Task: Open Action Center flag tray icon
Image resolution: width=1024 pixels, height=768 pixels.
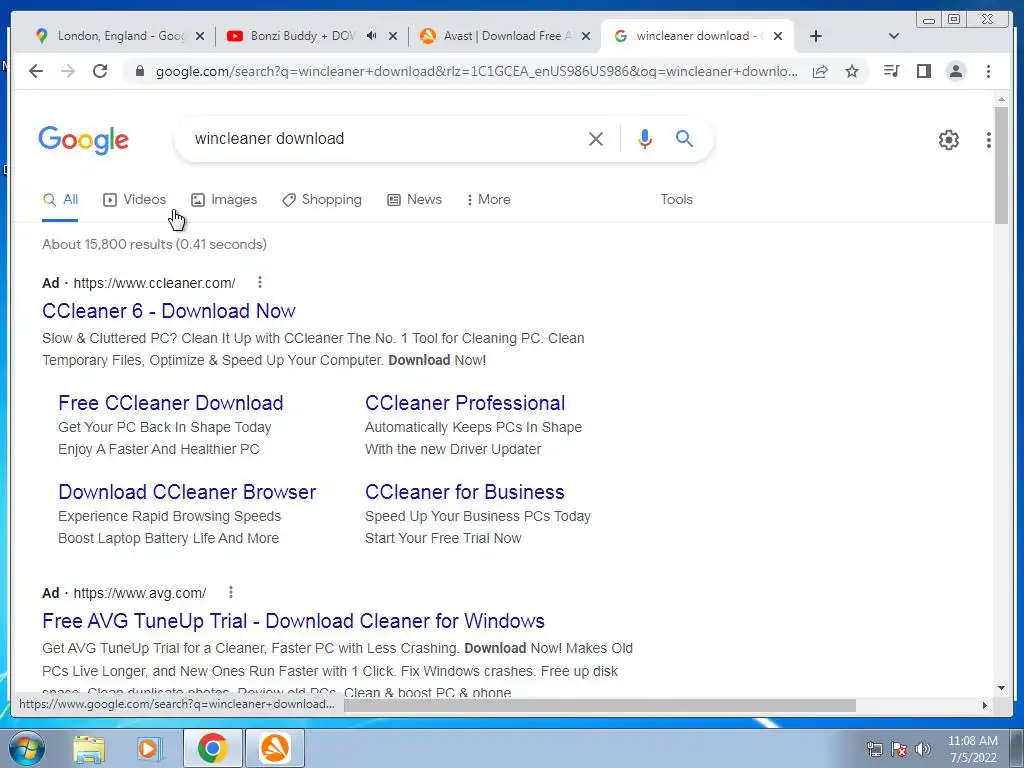Action: click(899, 749)
